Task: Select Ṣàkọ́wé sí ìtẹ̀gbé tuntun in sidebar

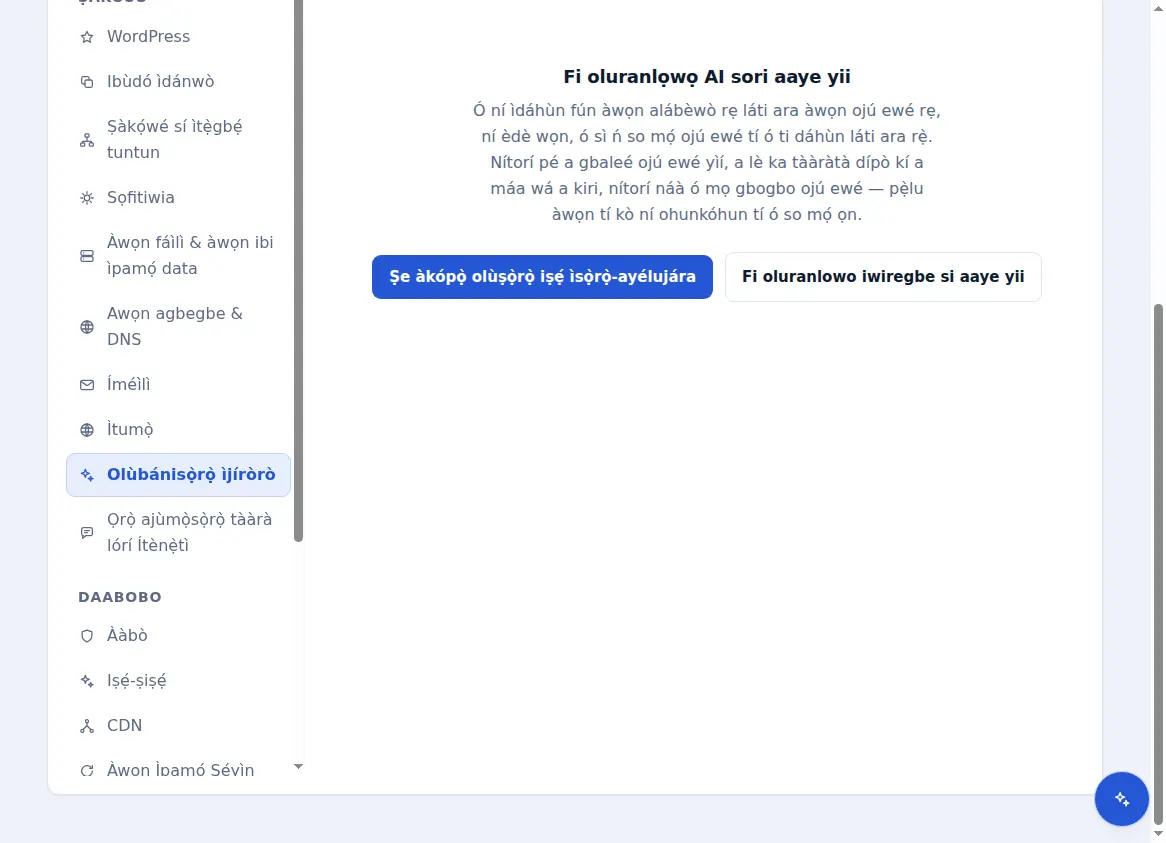Action: pyautogui.click(x=178, y=139)
